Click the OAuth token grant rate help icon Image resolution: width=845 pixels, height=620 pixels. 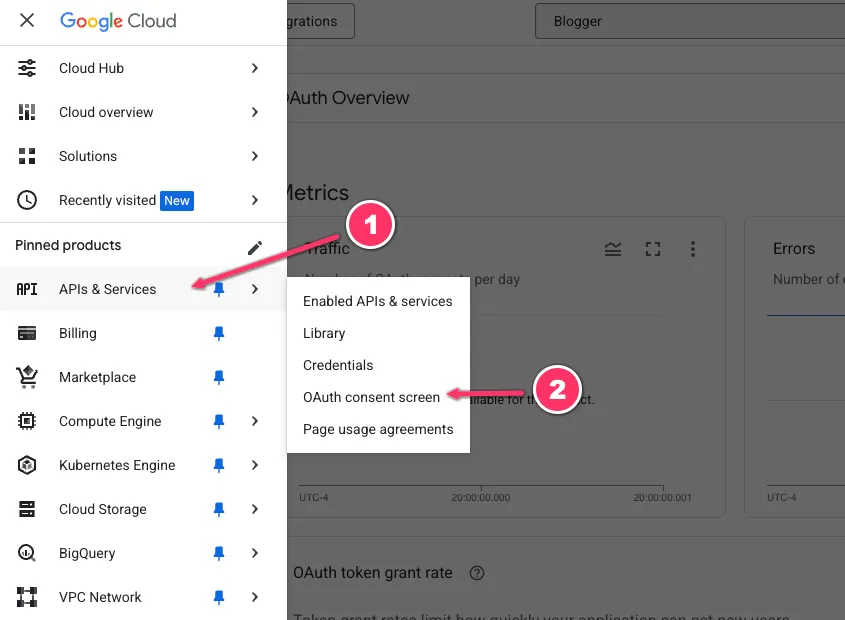point(477,573)
